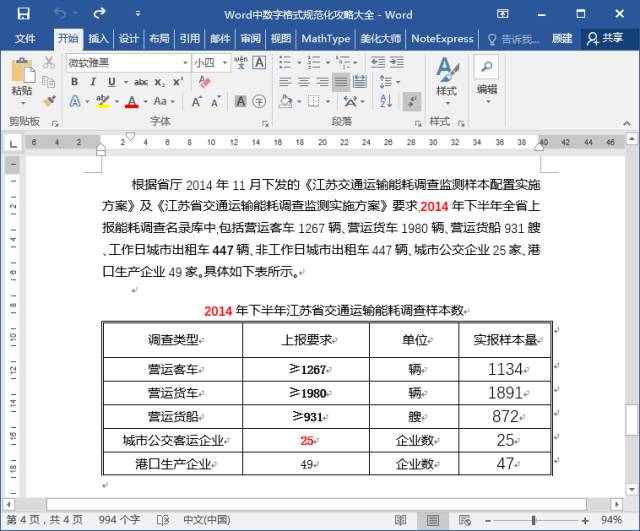Toggle superscript formatting

pos(178,82)
